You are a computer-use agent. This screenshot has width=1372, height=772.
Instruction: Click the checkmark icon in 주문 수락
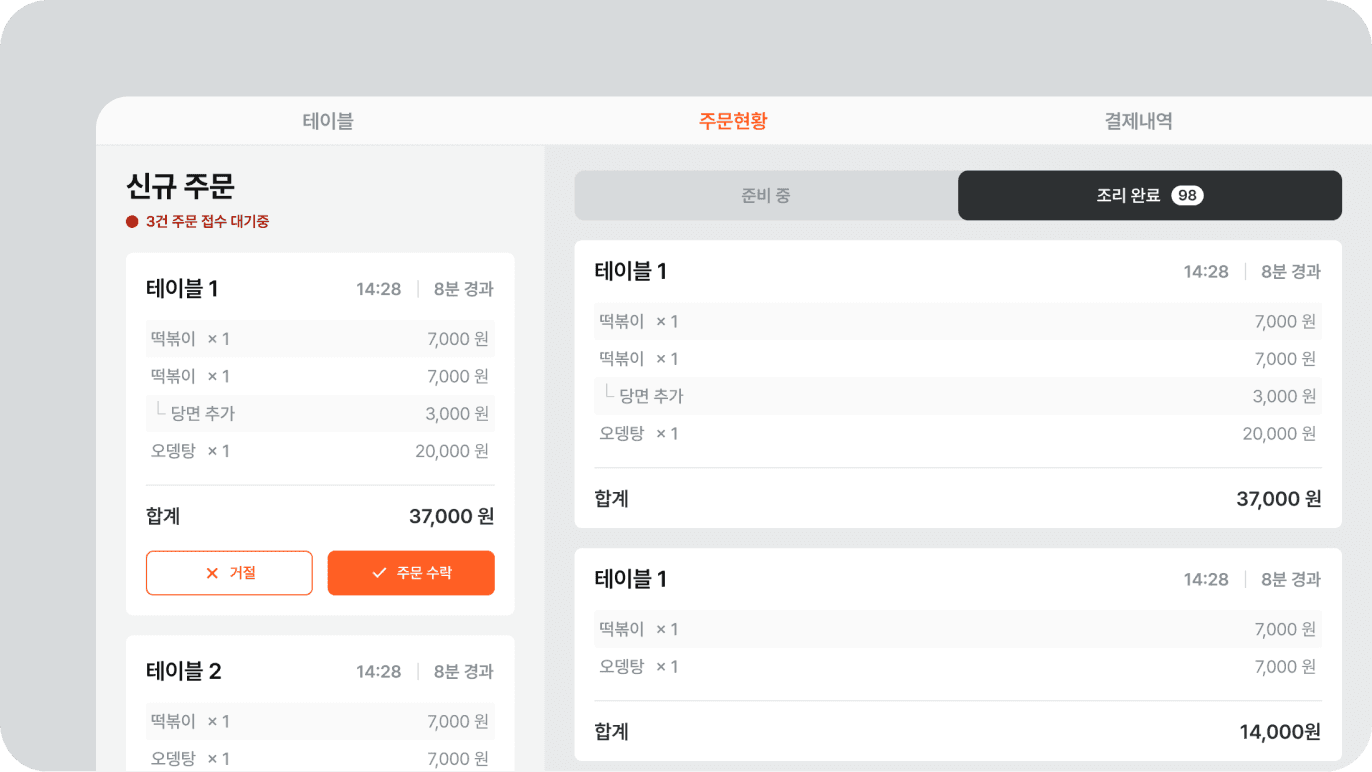[x=379, y=573]
